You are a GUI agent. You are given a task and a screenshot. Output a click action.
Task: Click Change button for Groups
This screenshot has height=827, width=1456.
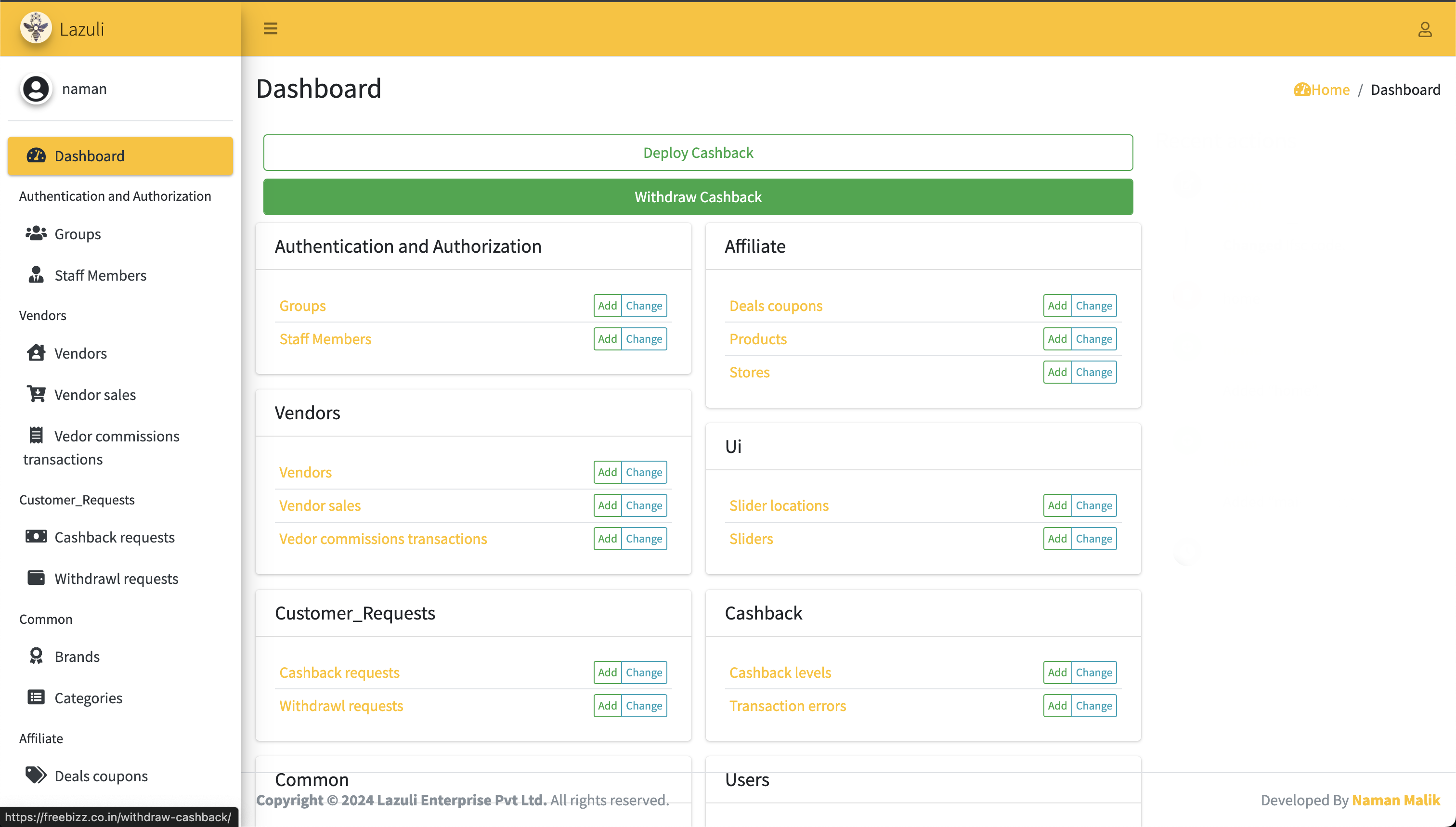(x=644, y=306)
